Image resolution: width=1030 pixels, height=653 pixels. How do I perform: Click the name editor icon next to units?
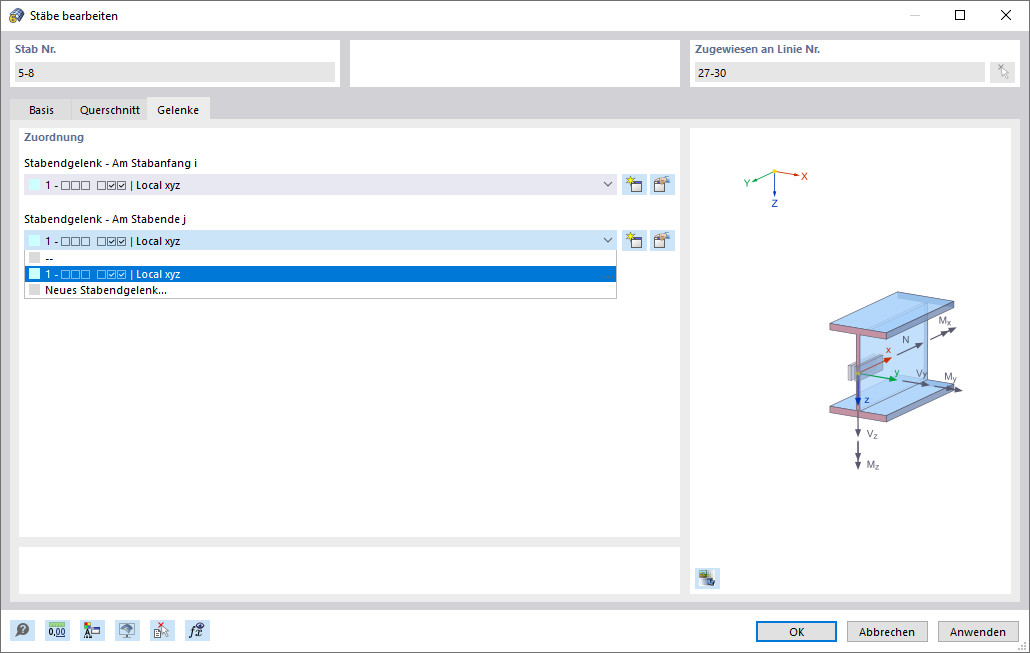coord(92,631)
